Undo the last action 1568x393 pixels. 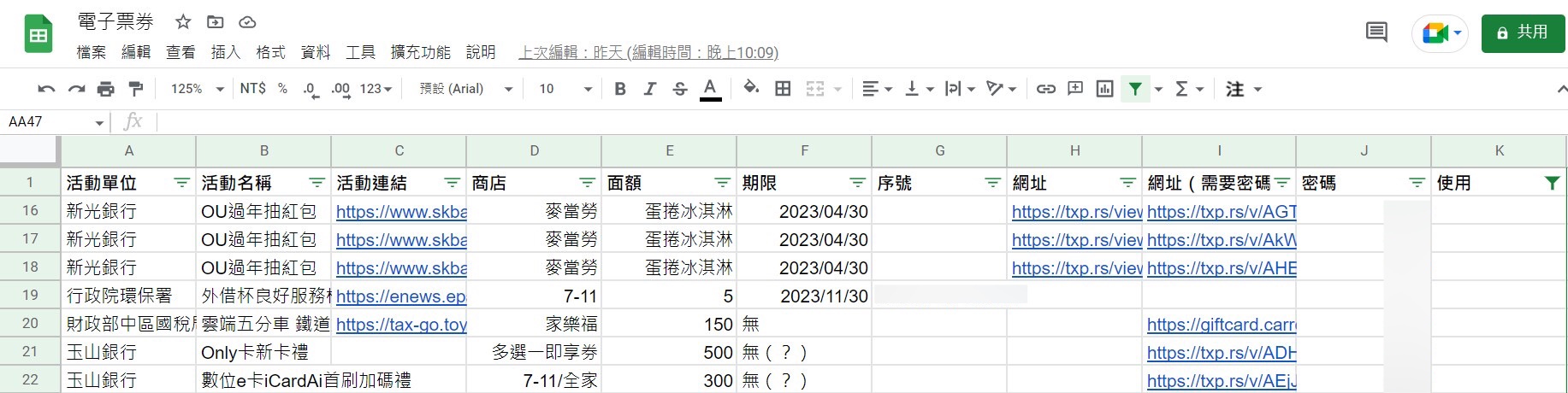47,89
